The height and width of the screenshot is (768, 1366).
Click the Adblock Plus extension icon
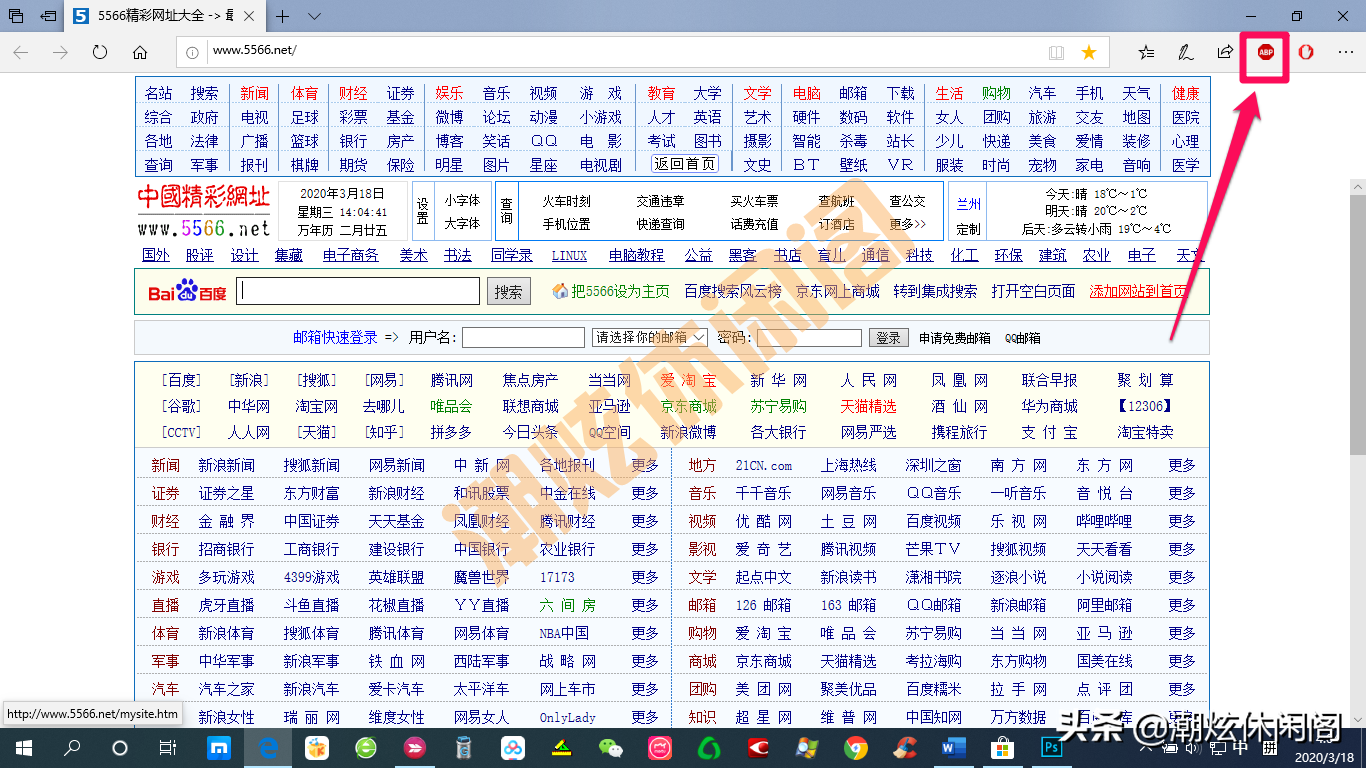click(x=1266, y=52)
